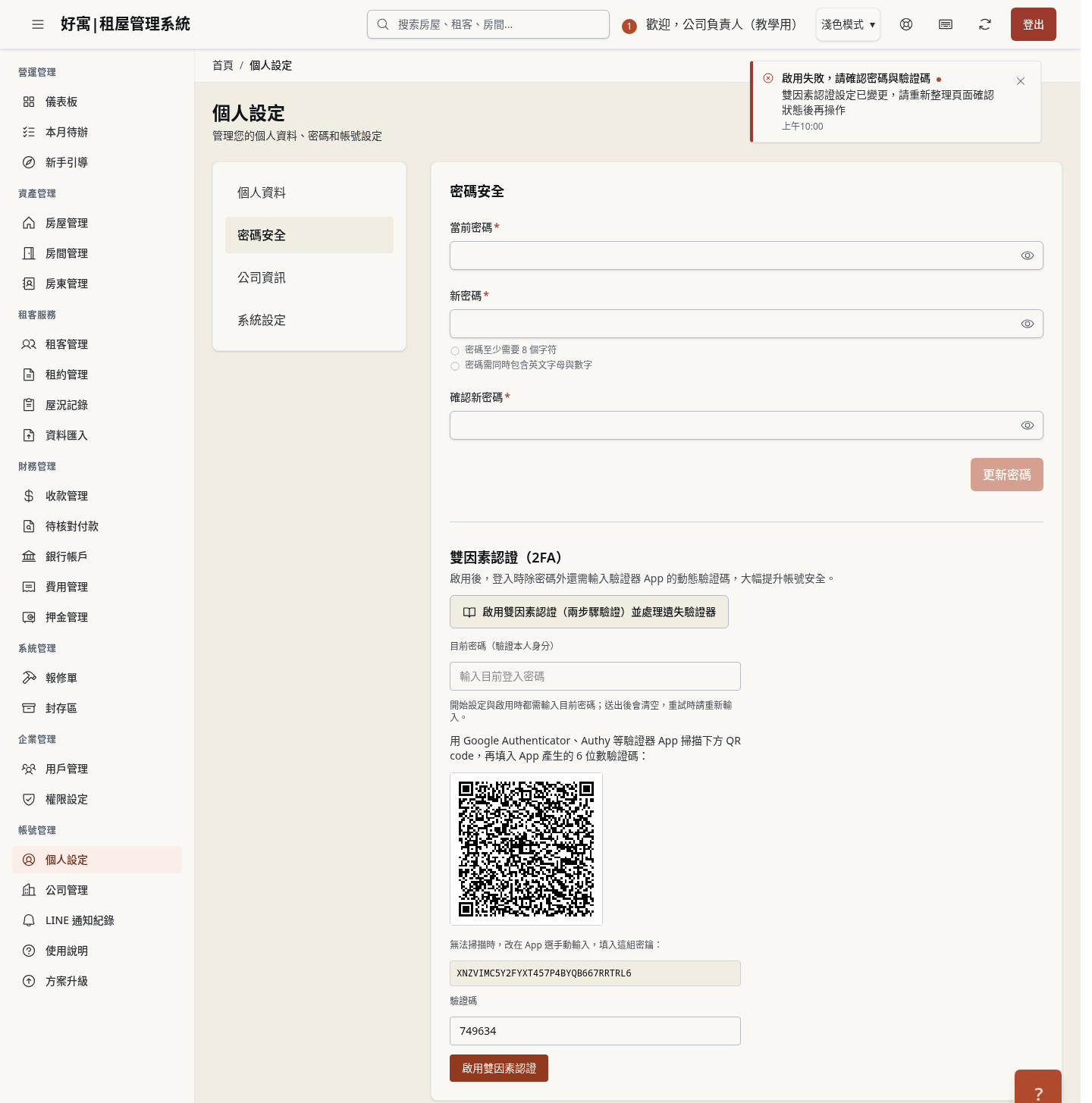Select the secret key XNZVIMC5Y2FYXT457P4BYQB667RRTRL6

pos(595,973)
